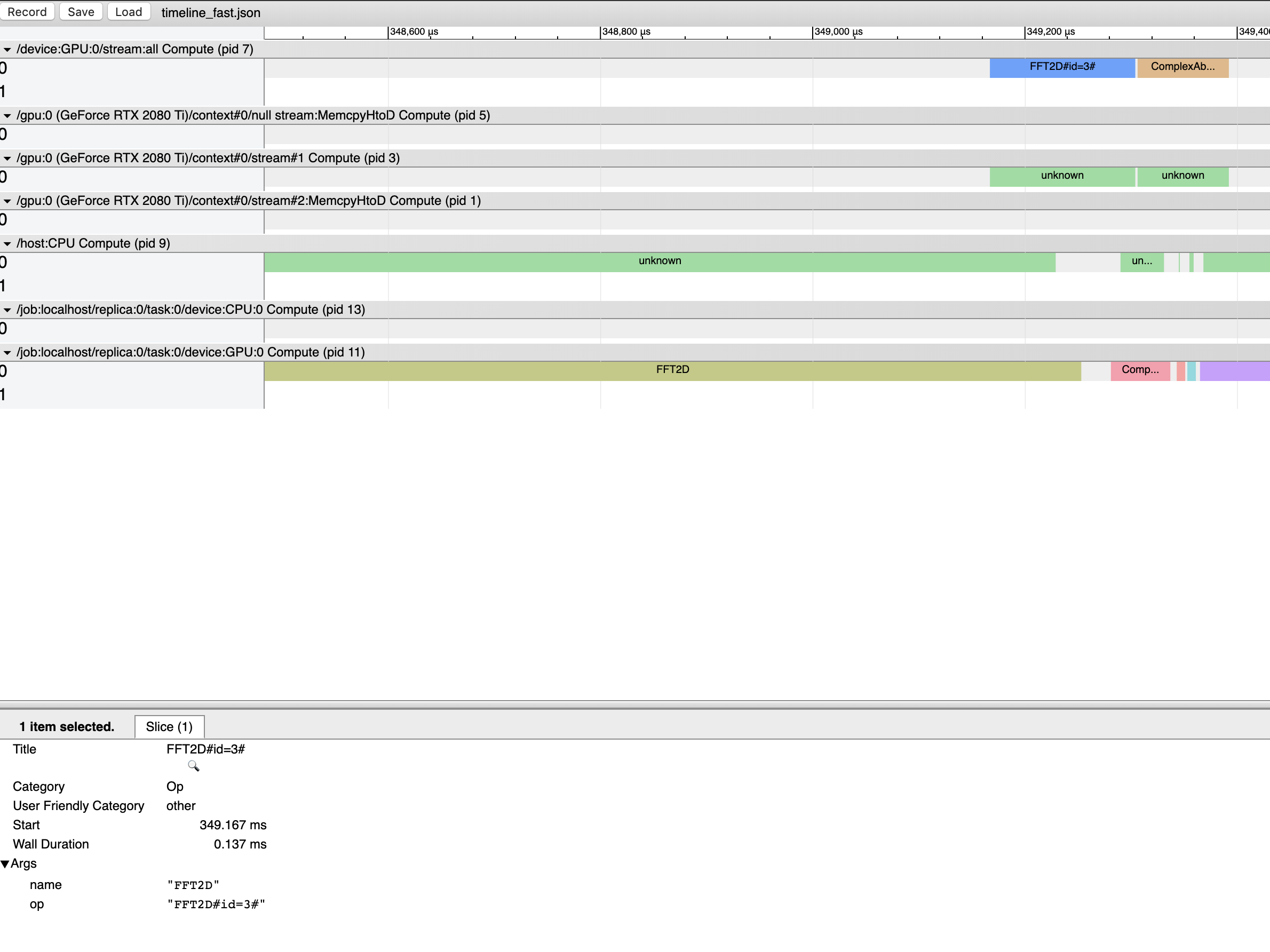Collapse the stream#1 Compute process row
Viewport: 1270px width, 952px height.
pyautogui.click(x=7, y=158)
